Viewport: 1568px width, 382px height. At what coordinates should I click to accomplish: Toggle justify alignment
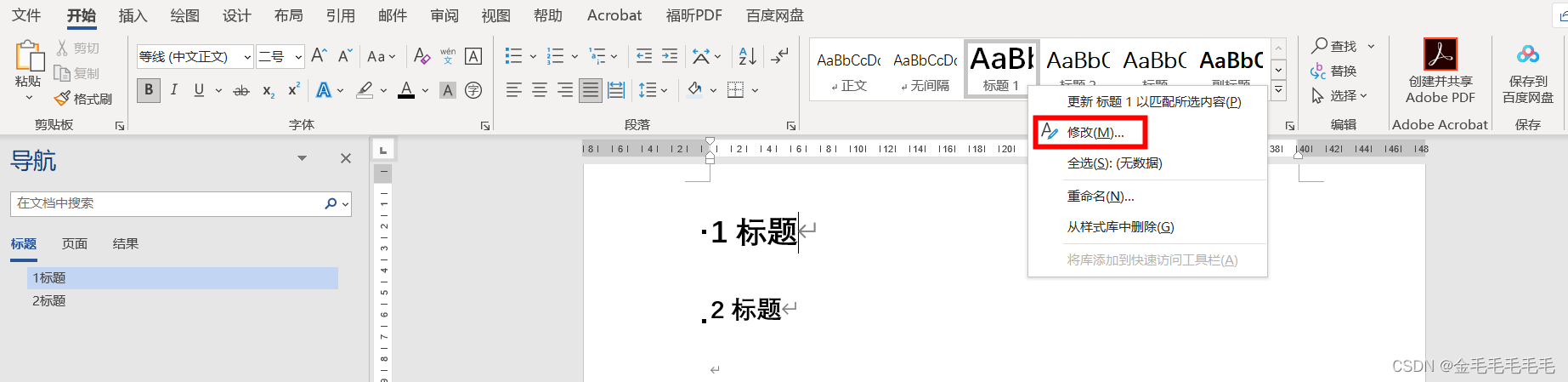(591, 90)
